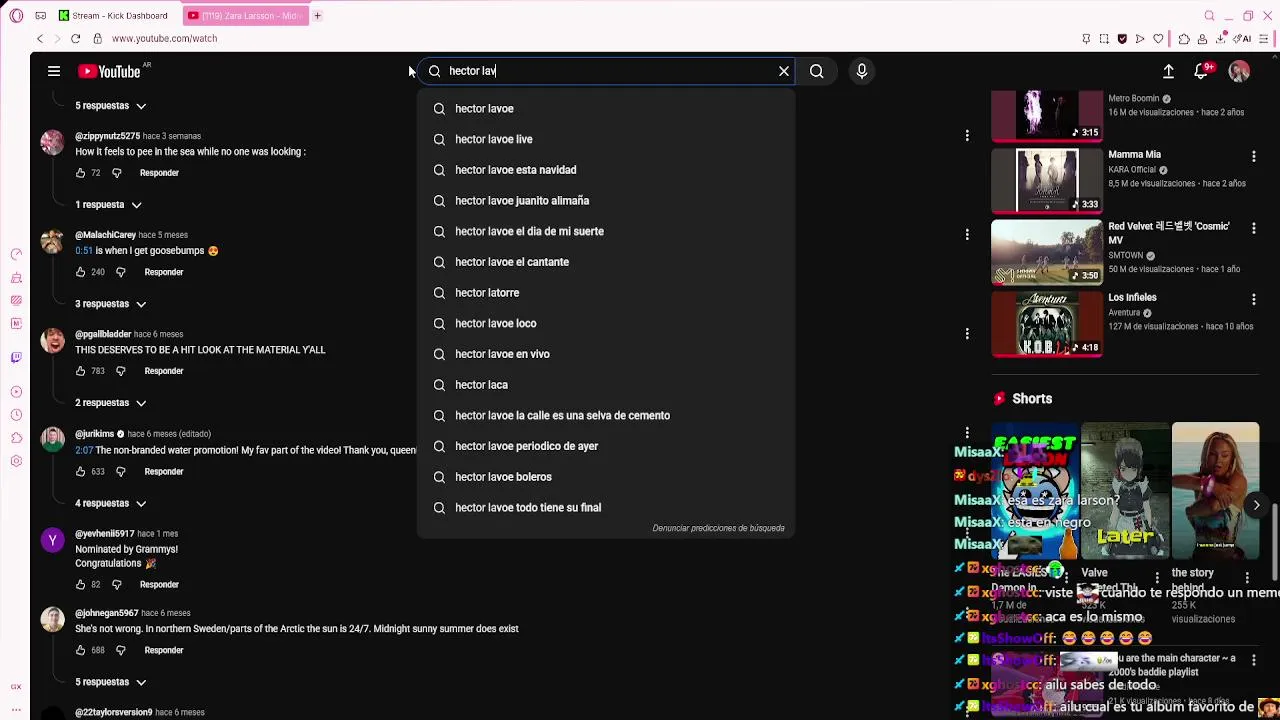The image size is (1280, 720).
Task: Go to YouTube home via logo
Action: (x=109, y=71)
